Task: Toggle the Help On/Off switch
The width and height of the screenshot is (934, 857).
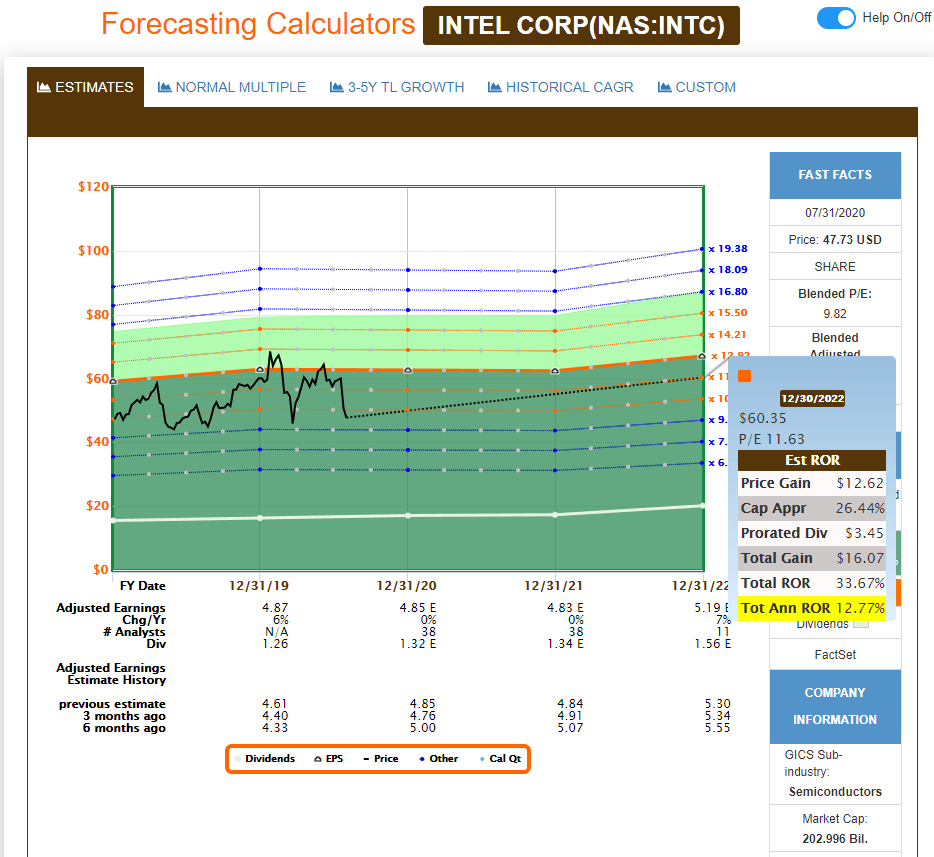Action: (836, 18)
